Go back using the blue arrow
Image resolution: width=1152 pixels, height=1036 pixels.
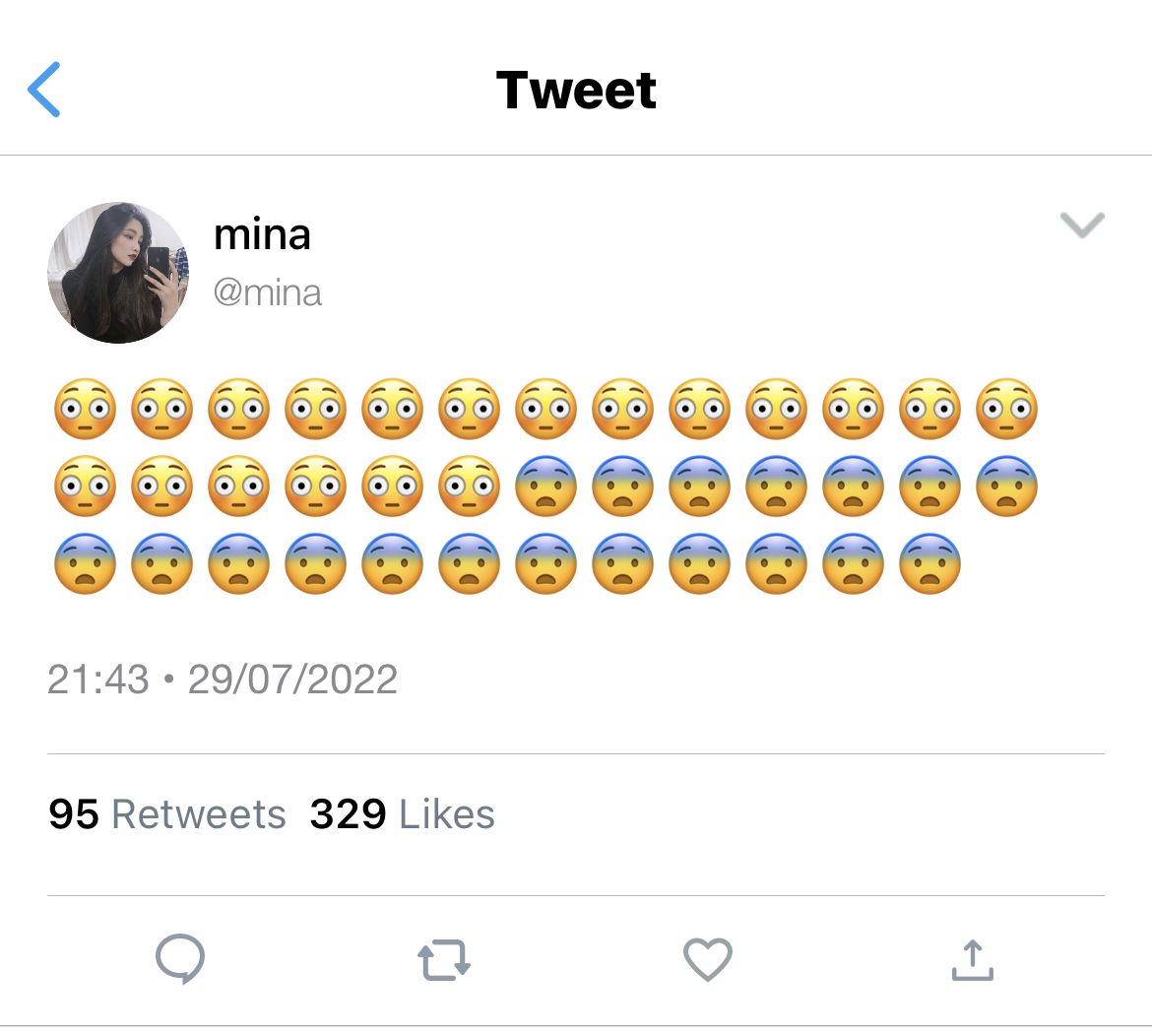pos(44,90)
